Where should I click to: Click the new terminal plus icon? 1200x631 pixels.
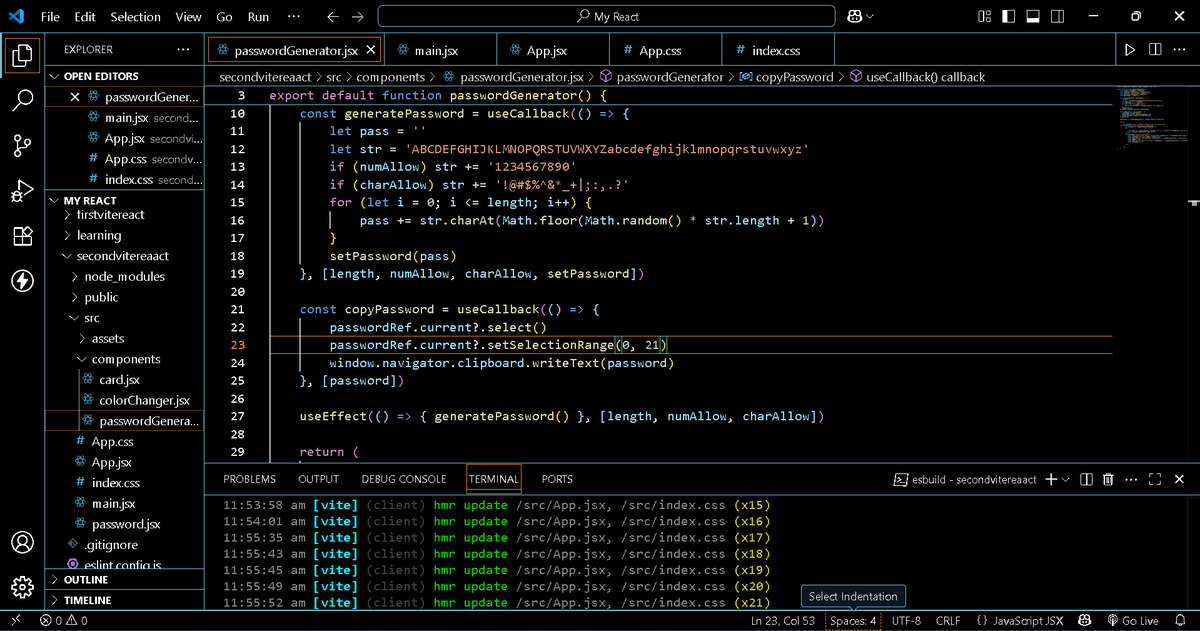click(x=1051, y=479)
